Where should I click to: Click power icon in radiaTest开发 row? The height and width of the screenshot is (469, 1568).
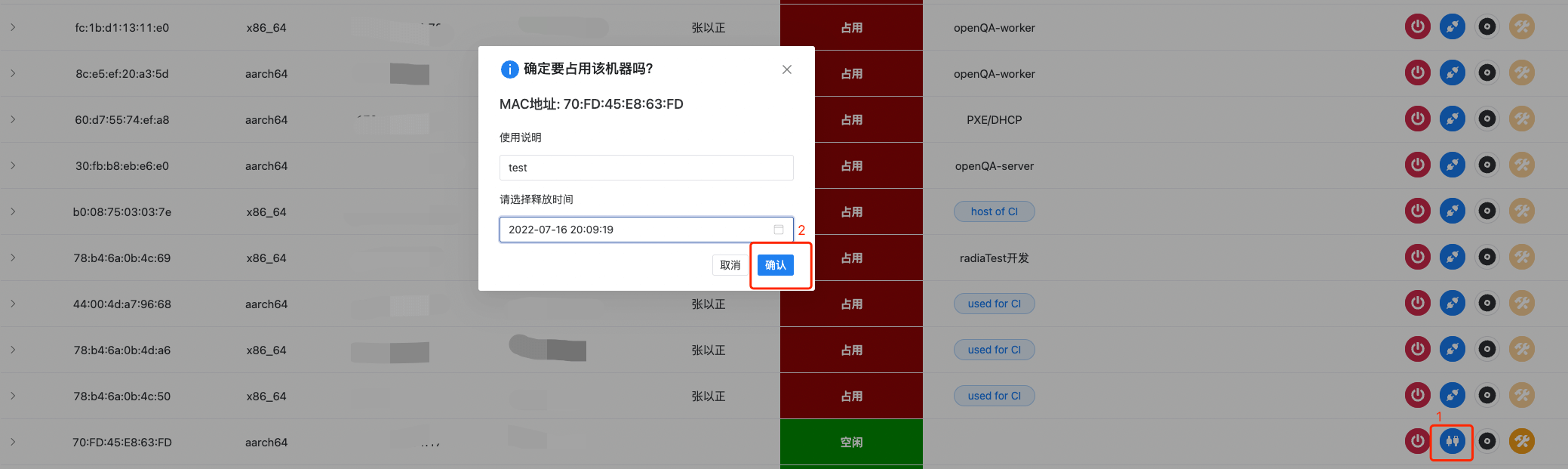tap(1417, 258)
